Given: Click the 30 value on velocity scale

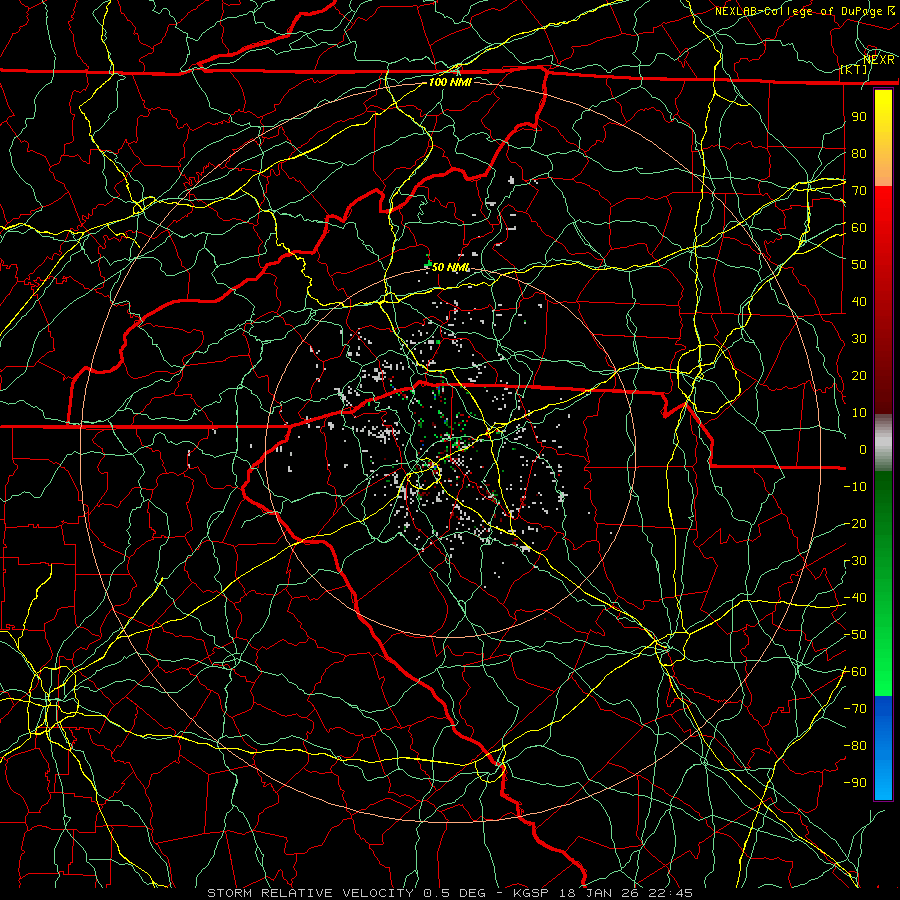Looking at the screenshot, I should [859, 339].
